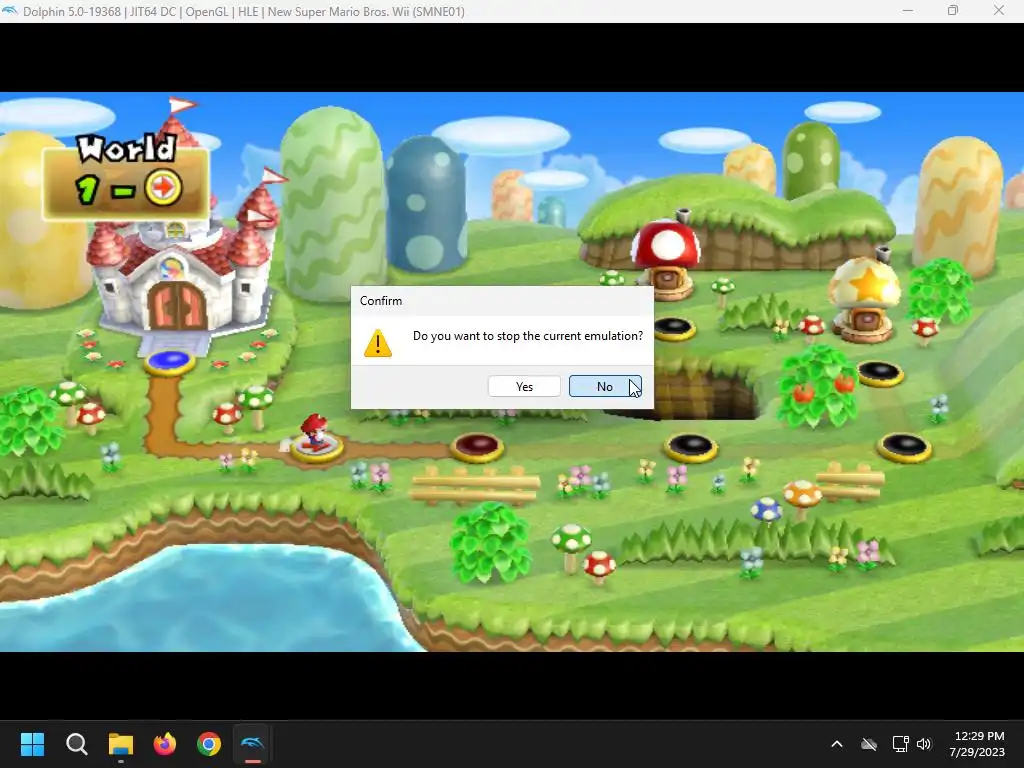Click the blue node in front of the castle

(170, 361)
